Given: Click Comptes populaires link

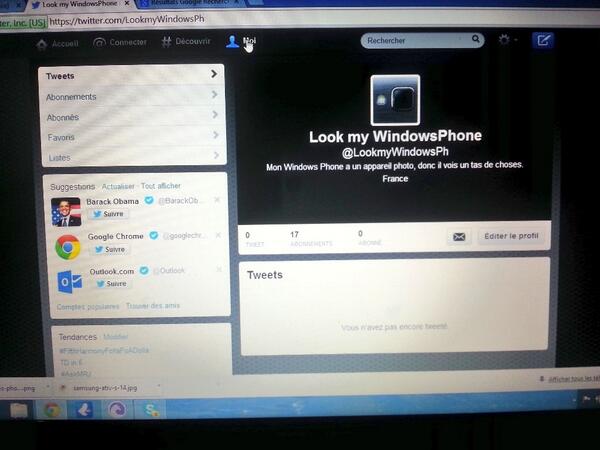Looking at the screenshot, I should click(x=88, y=307).
